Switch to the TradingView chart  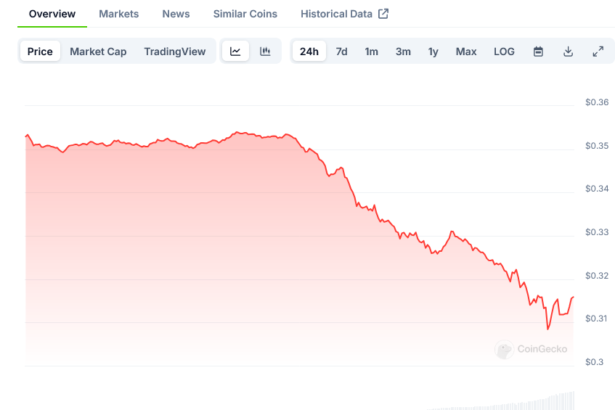174,51
